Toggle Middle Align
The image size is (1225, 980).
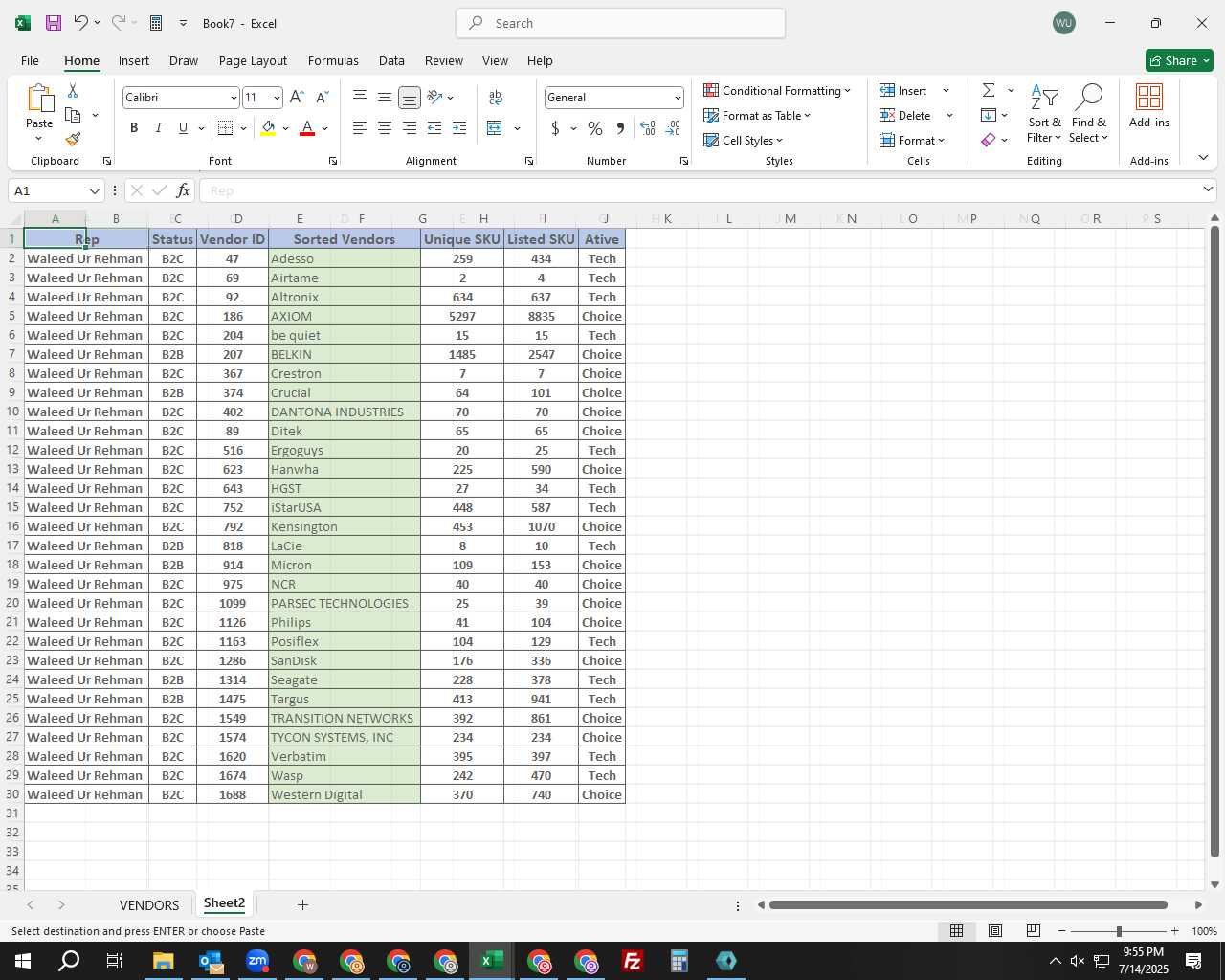(x=385, y=97)
